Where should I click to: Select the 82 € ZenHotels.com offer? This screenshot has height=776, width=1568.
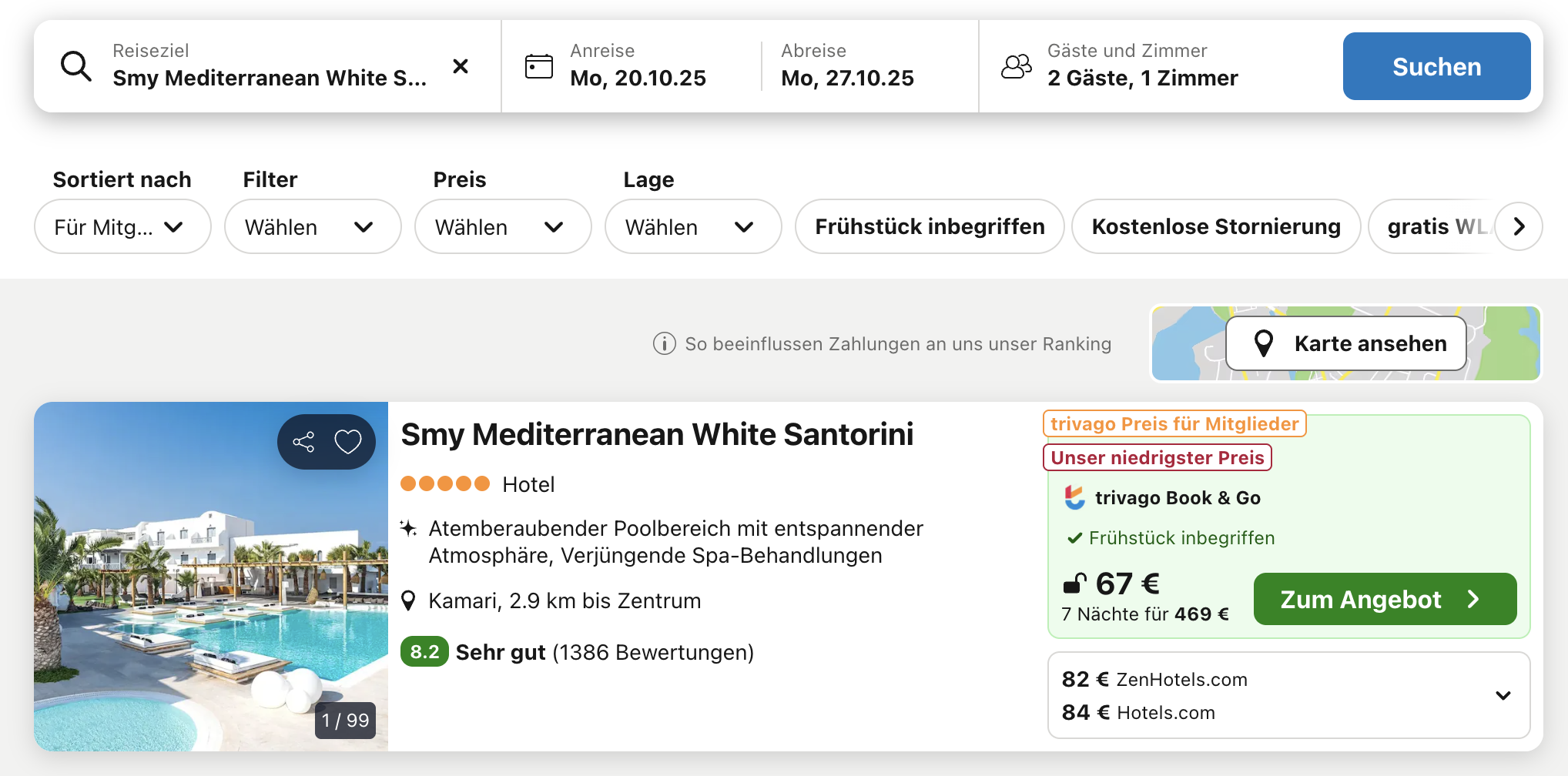pyautogui.click(x=1154, y=679)
